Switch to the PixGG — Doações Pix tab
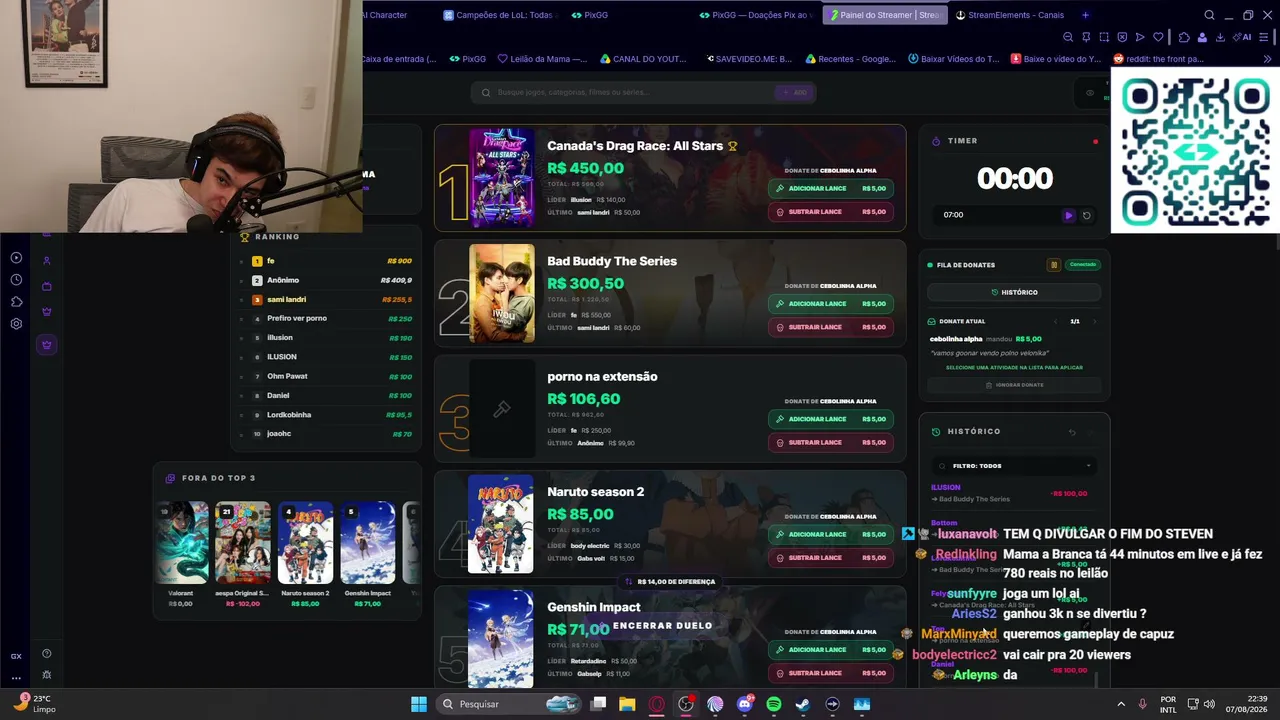This screenshot has width=1280, height=720. (x=756, y=15)
